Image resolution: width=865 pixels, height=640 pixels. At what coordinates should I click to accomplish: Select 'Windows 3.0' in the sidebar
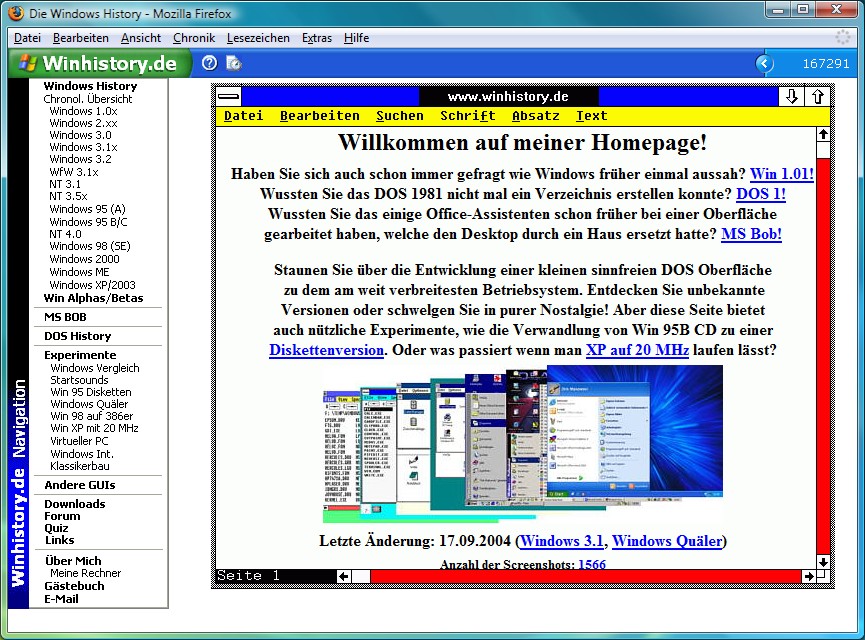point(80,135)
